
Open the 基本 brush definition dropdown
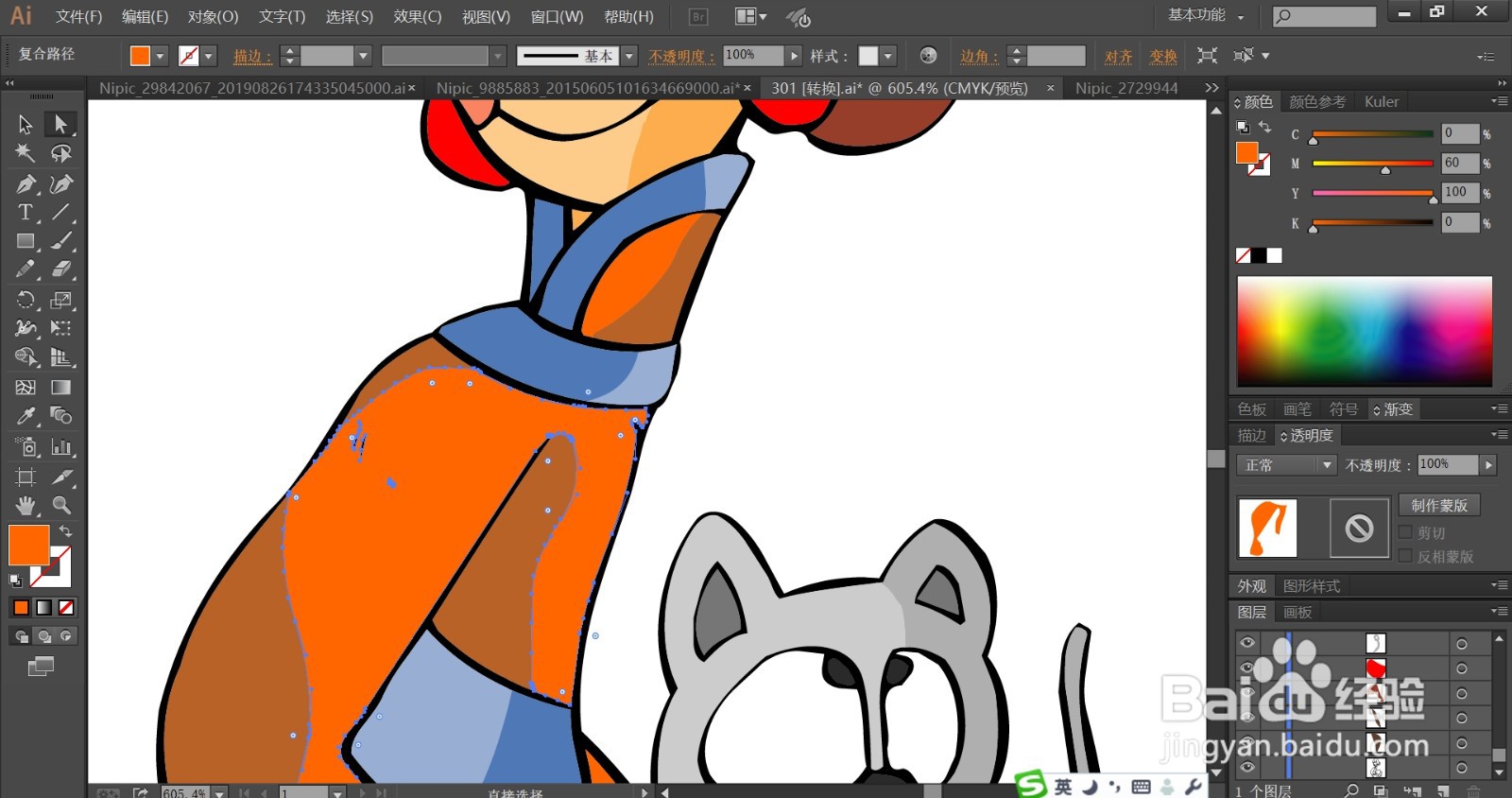629,56
